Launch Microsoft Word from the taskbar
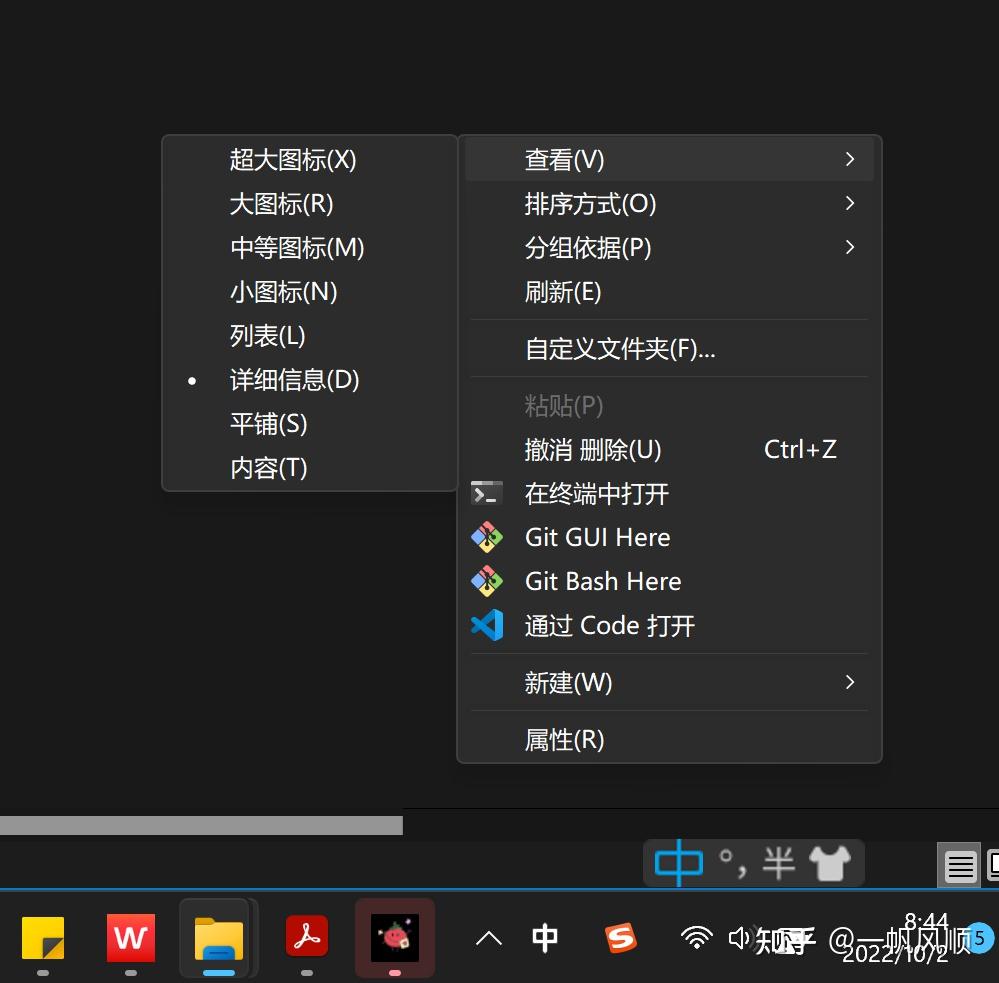Image resolution: width=999 pixels, height=983 pixels. tap(130, 938)
